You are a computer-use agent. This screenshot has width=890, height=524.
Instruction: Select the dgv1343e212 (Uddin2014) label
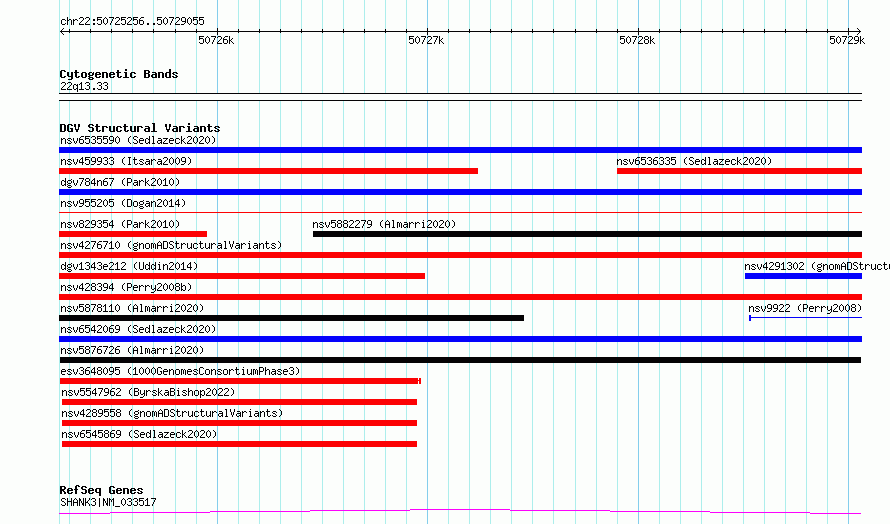129,266
